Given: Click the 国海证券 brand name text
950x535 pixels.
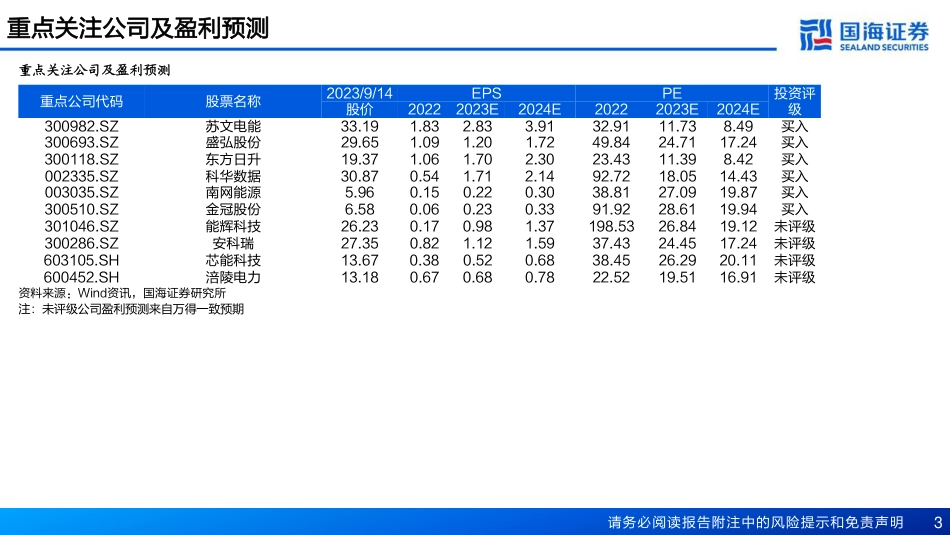Looking at the screenshot, I should [884, 31].
